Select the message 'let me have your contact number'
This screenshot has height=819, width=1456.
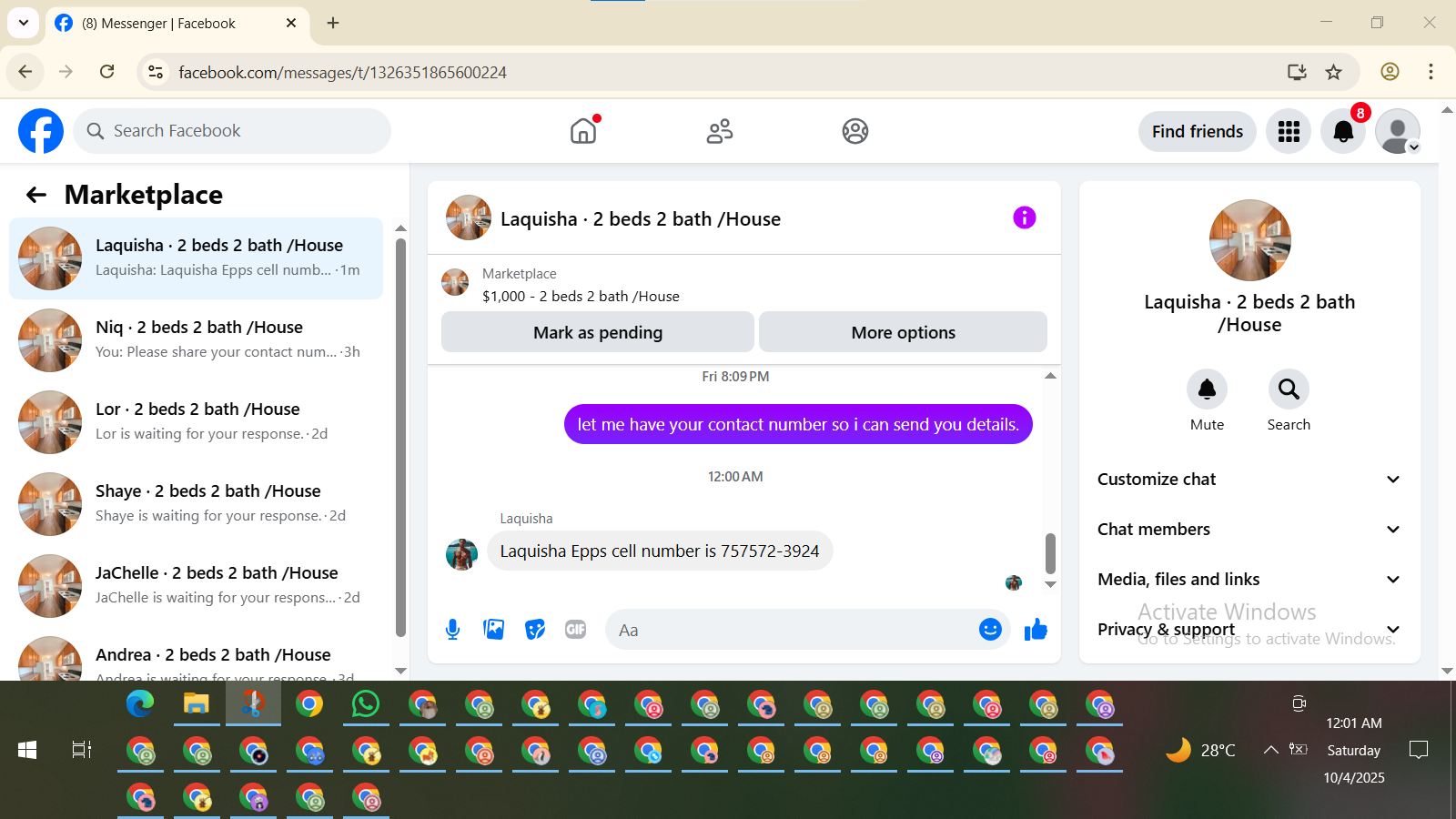(x=798, y=424)
